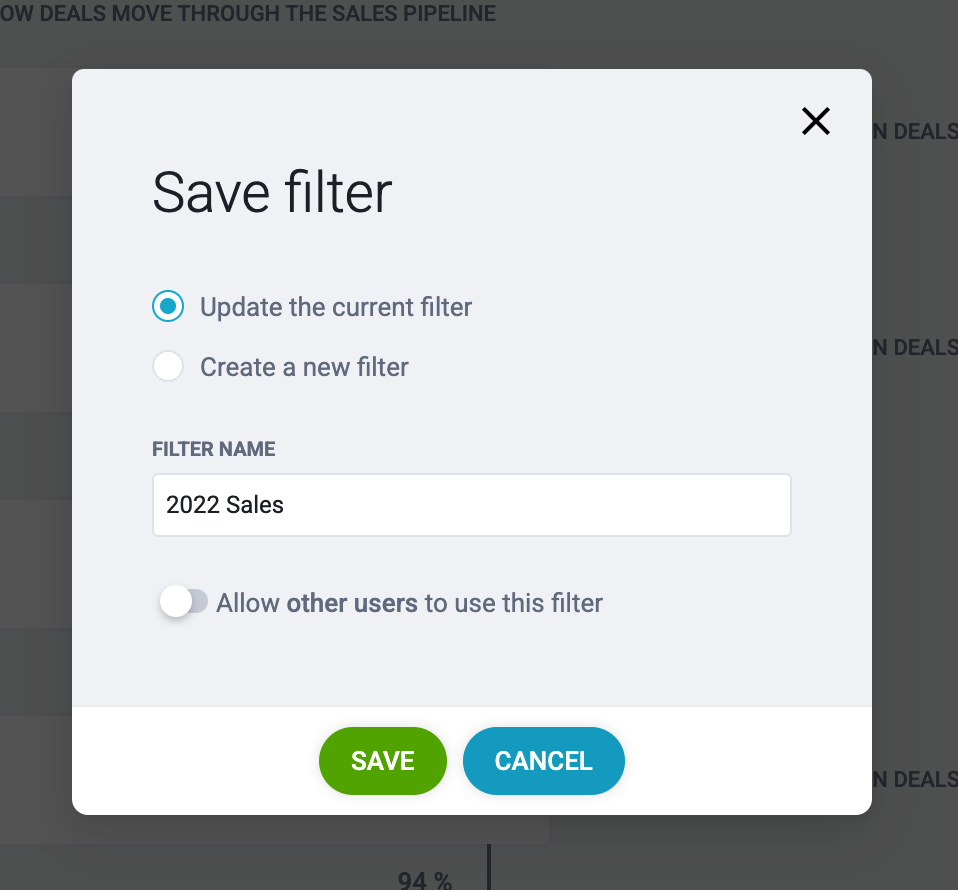Enable the Allow other users toggle switch
Viewport: 958px width, 890px height.
pos(183,602)
